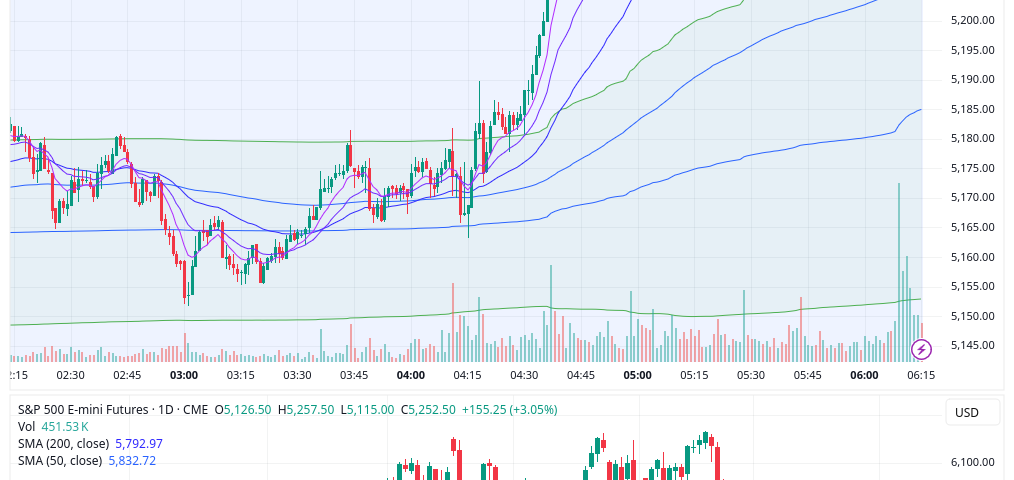The image size is (1014, 480).
Task: Click the 5,170.00 price axis label
Action: point(973,197)
